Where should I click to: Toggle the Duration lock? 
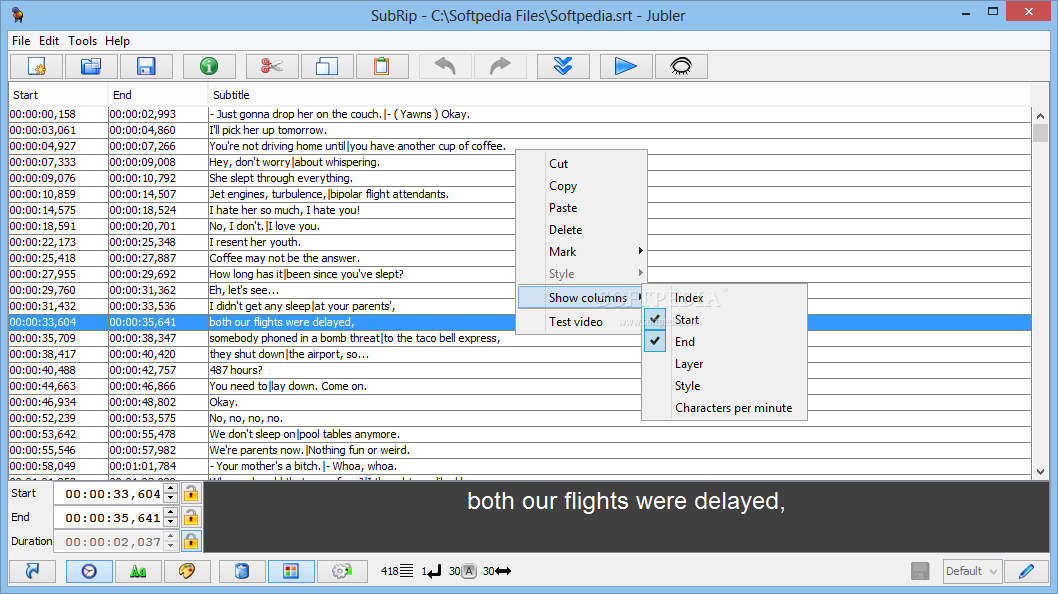[x=191, y=541]
